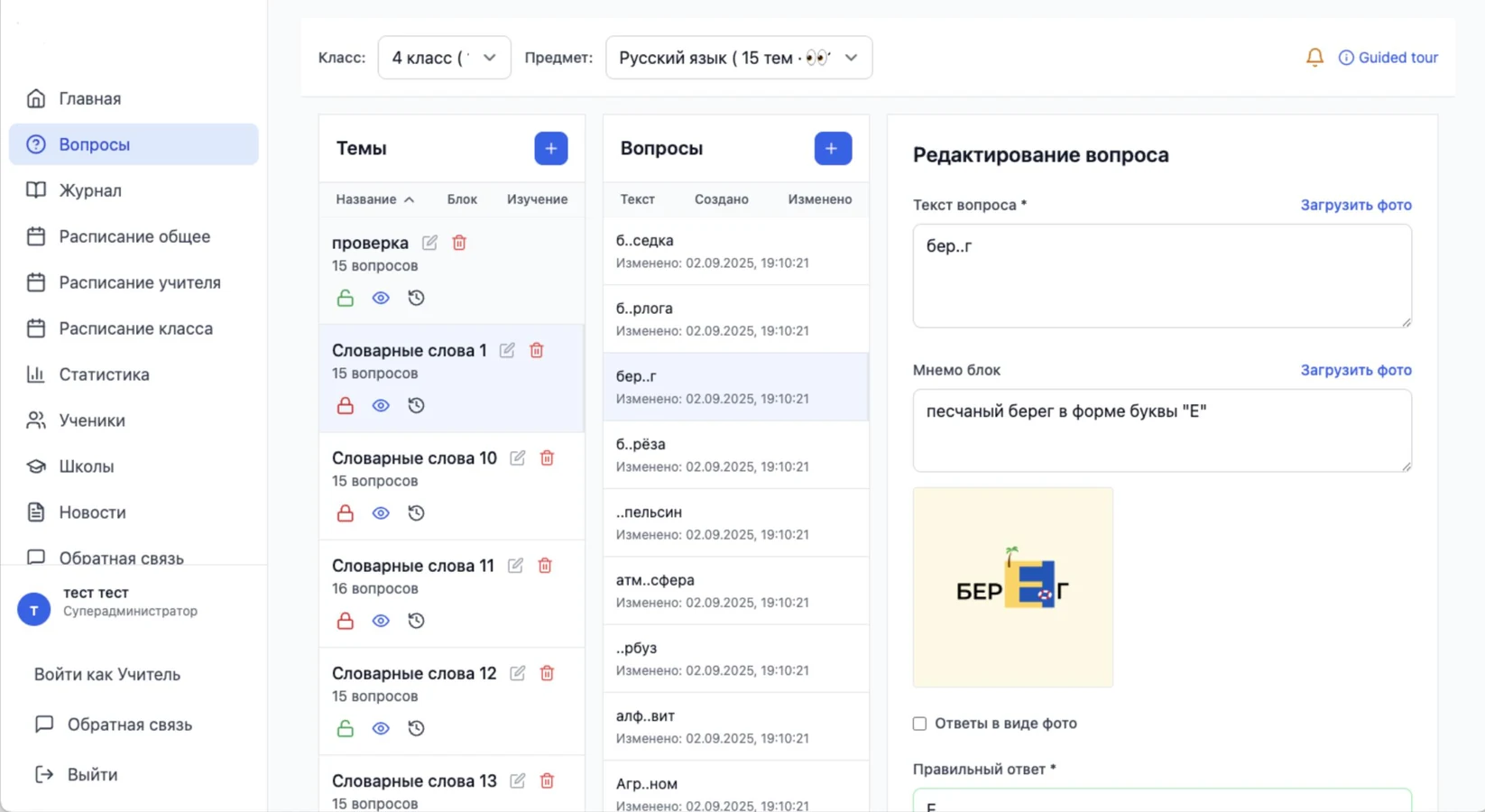Toggle visibility eye for 'Словарные слова 11'

coord(381,621)
